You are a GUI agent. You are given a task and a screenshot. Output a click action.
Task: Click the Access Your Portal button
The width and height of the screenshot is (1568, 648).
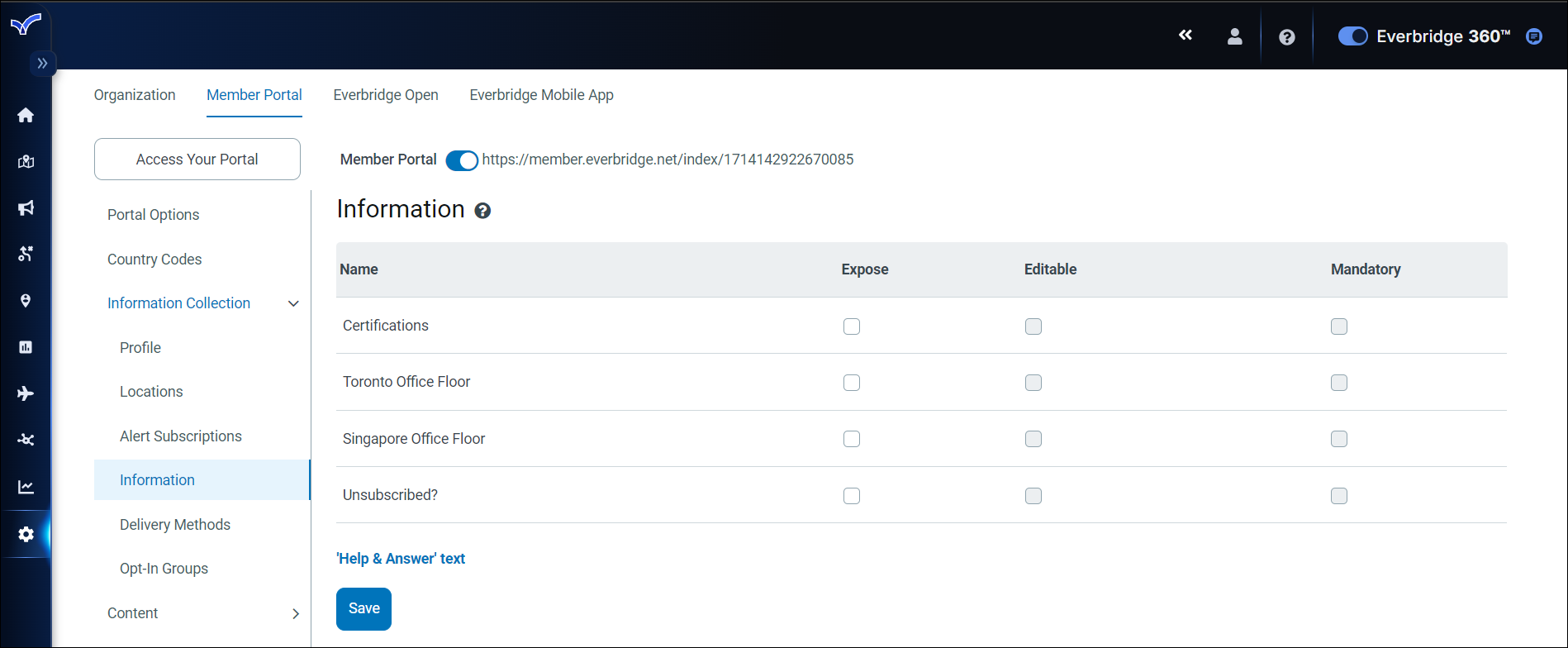click(x=197, y=159)
